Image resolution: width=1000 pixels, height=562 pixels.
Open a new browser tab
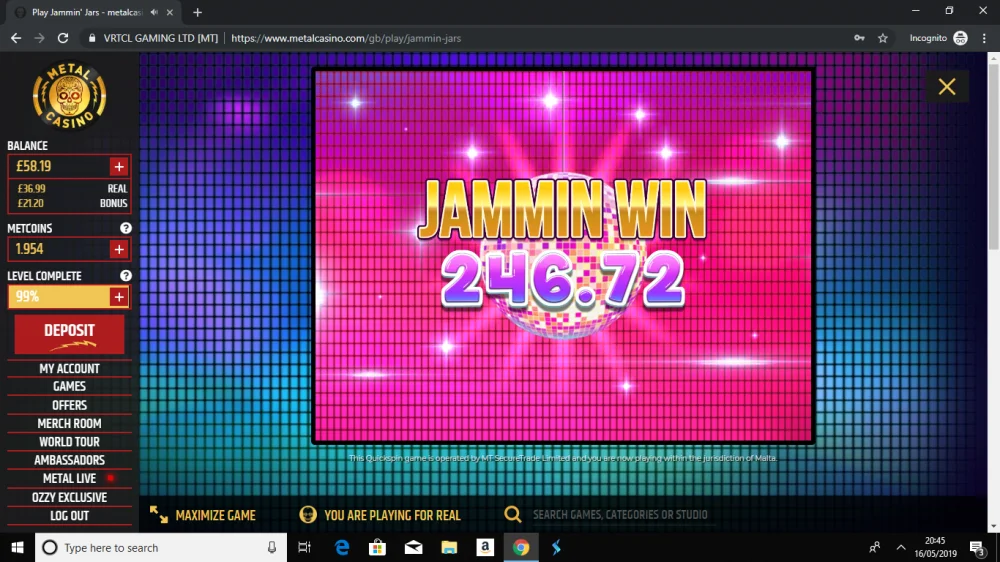coord(198,12)
